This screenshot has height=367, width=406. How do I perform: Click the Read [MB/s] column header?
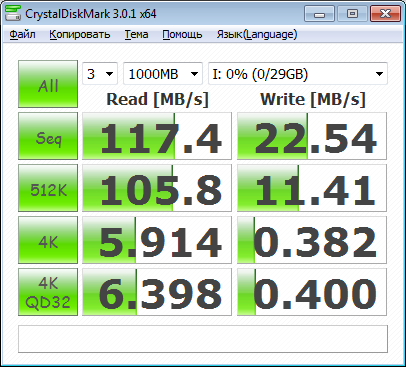pyautogui.click(x=157, y=99)
